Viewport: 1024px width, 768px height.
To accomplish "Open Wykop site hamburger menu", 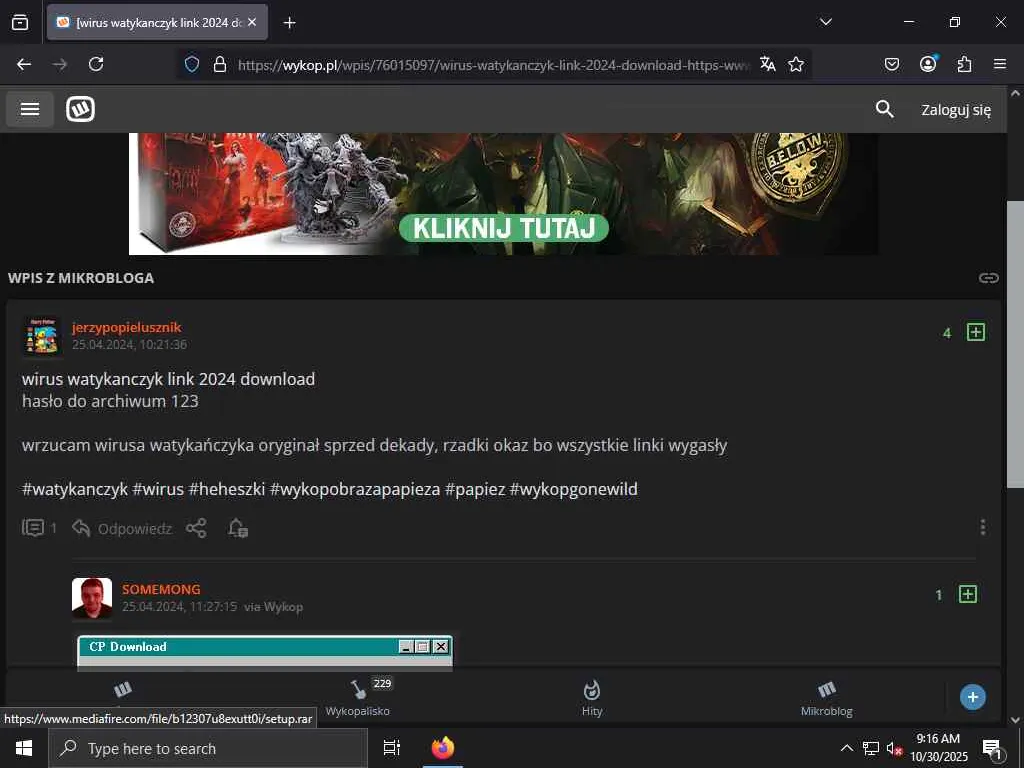I will (30, 109).
